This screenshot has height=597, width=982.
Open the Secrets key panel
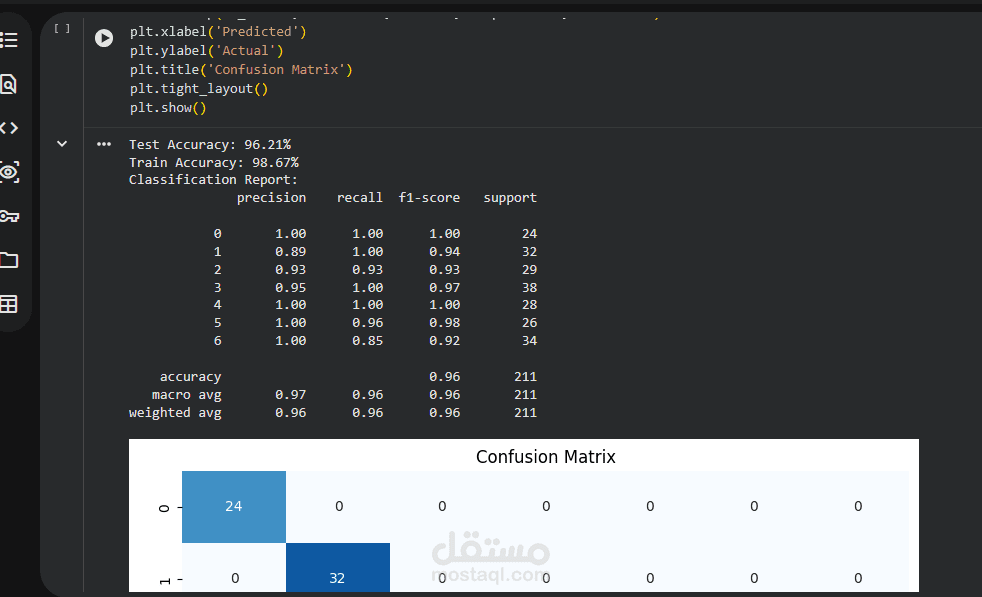coord(8,216)
